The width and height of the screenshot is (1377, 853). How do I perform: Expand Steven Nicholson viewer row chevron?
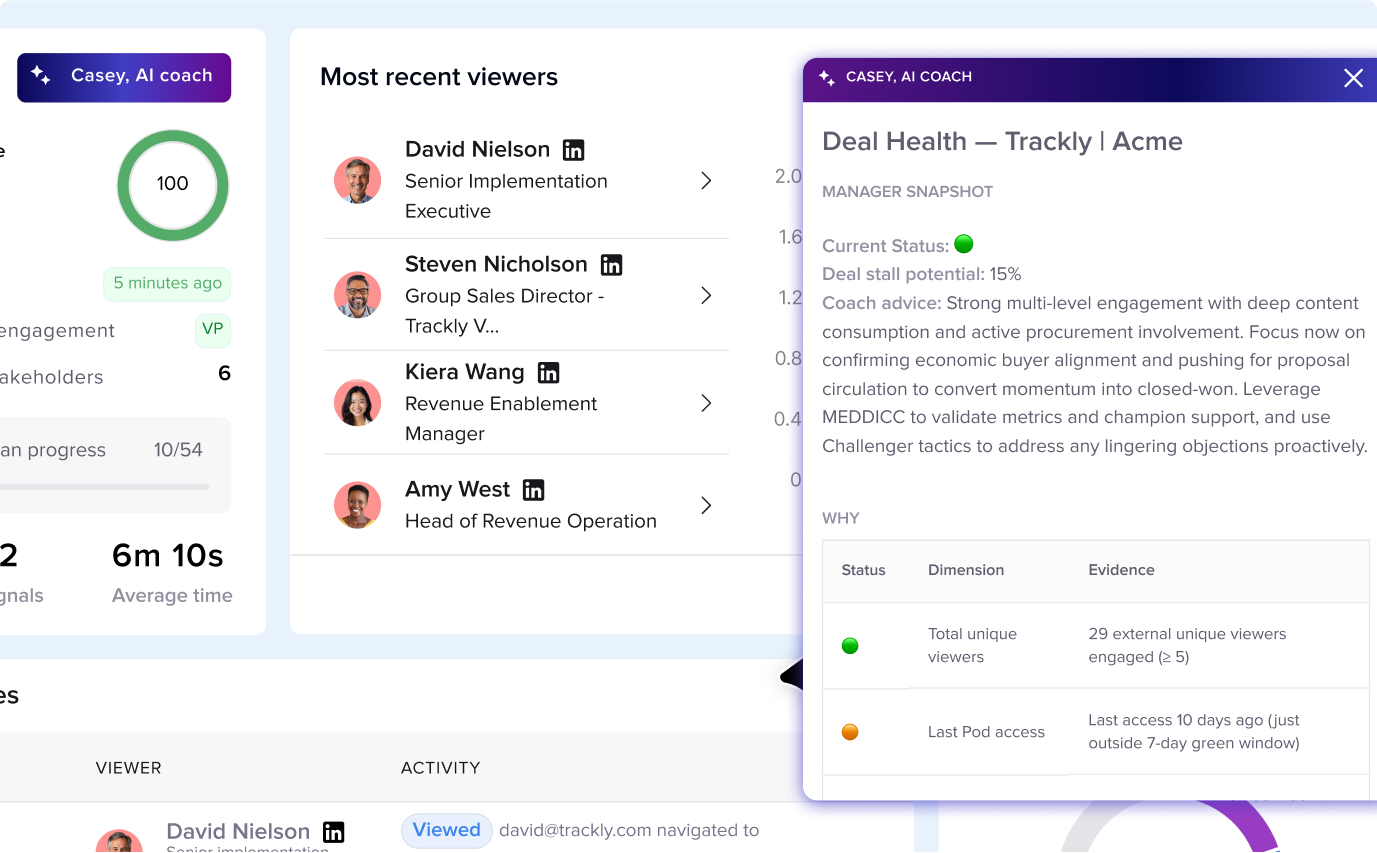pyautogui.click(x=706, y=296)
